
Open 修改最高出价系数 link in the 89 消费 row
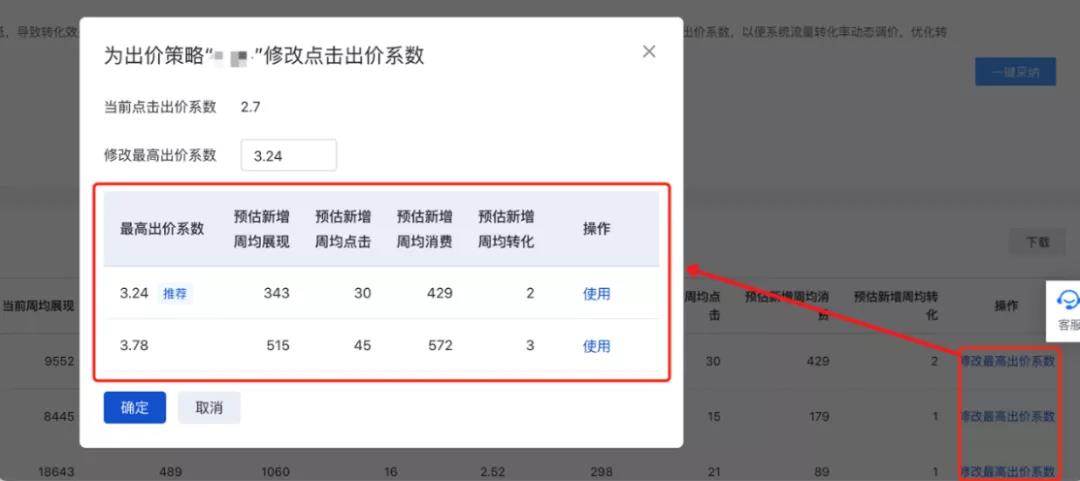(1007, 470)
